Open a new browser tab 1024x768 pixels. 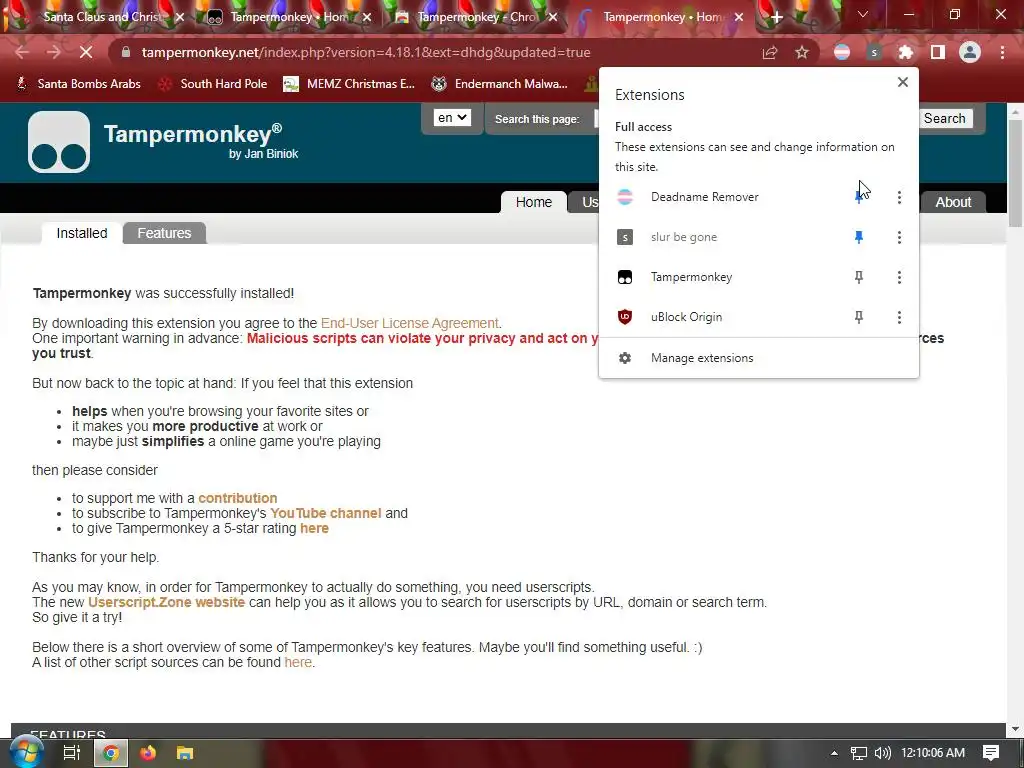[x=776, y=18]
